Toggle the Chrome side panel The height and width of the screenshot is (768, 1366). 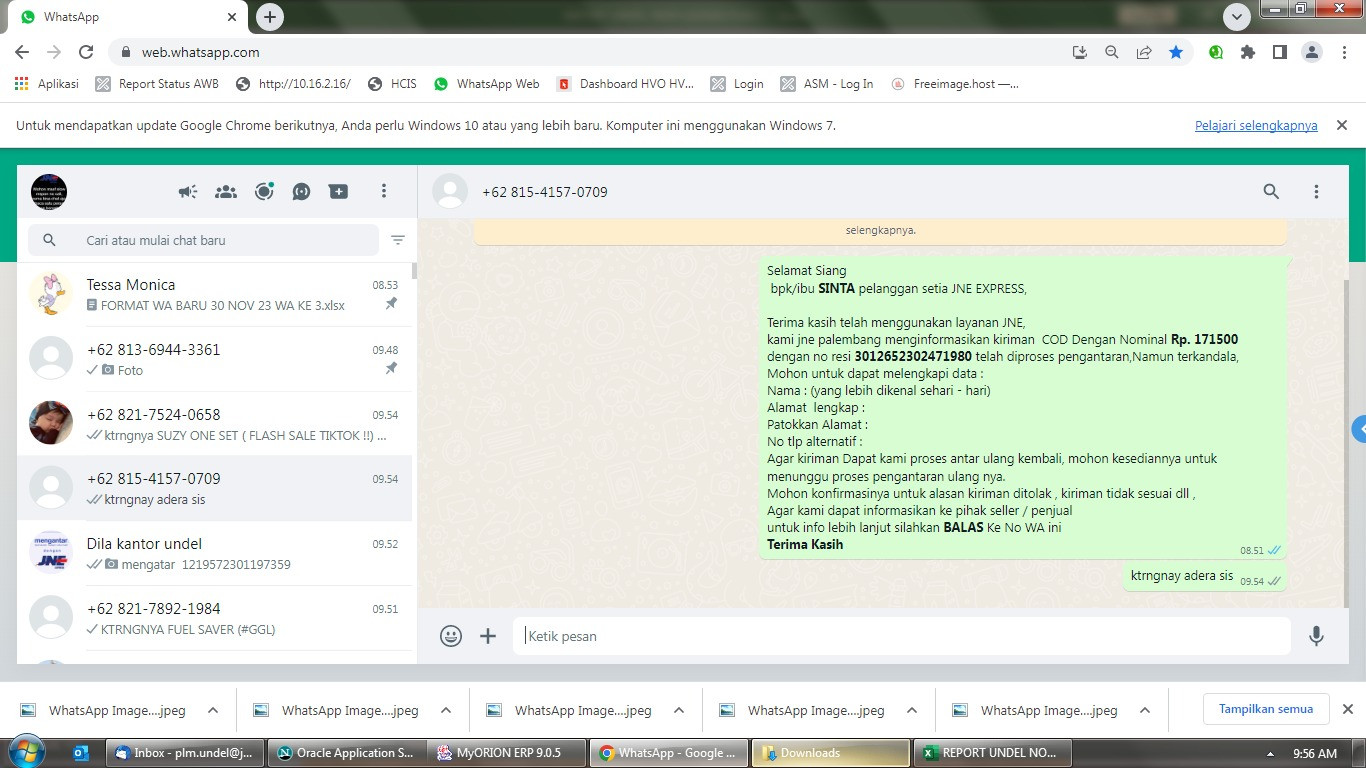coord(1279,52)
